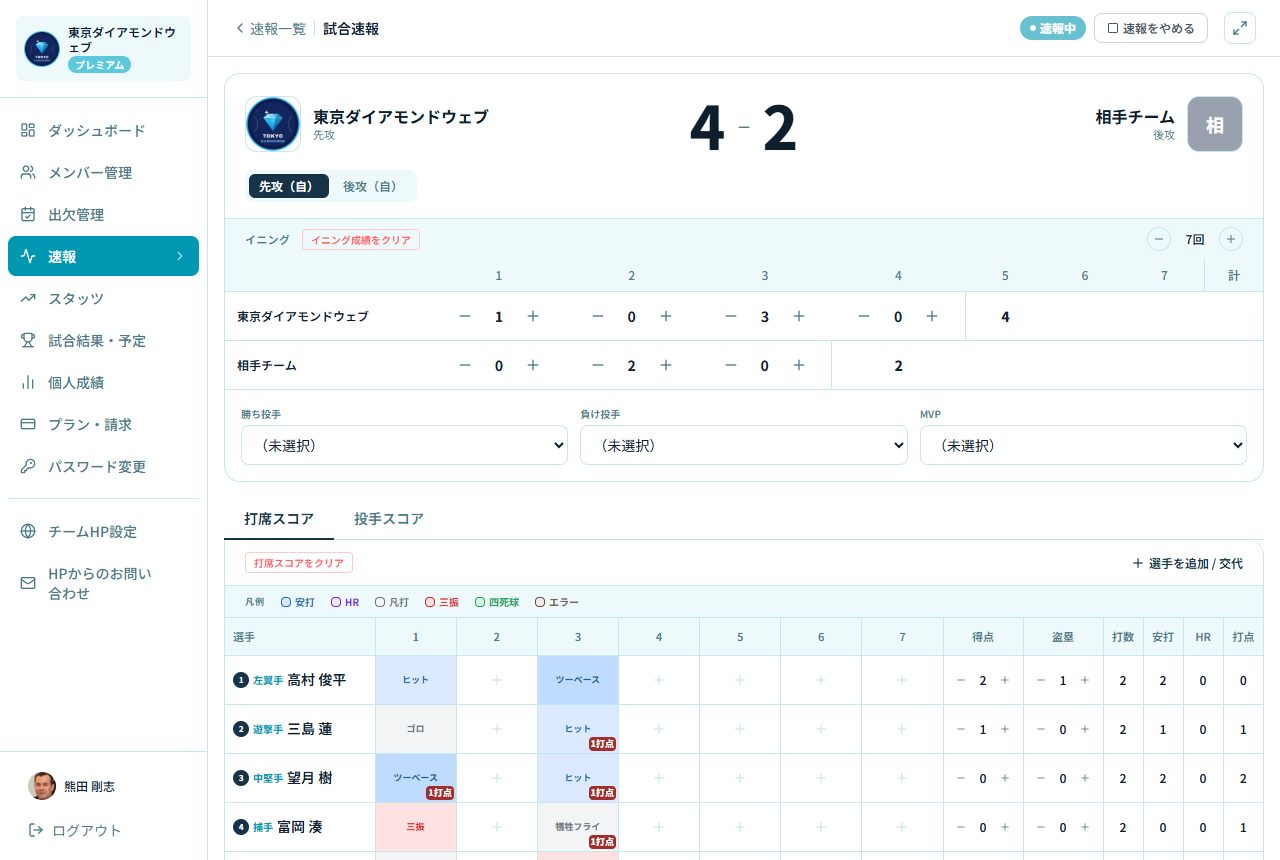Open the MVP dropdown

[x=1083, y=445]
